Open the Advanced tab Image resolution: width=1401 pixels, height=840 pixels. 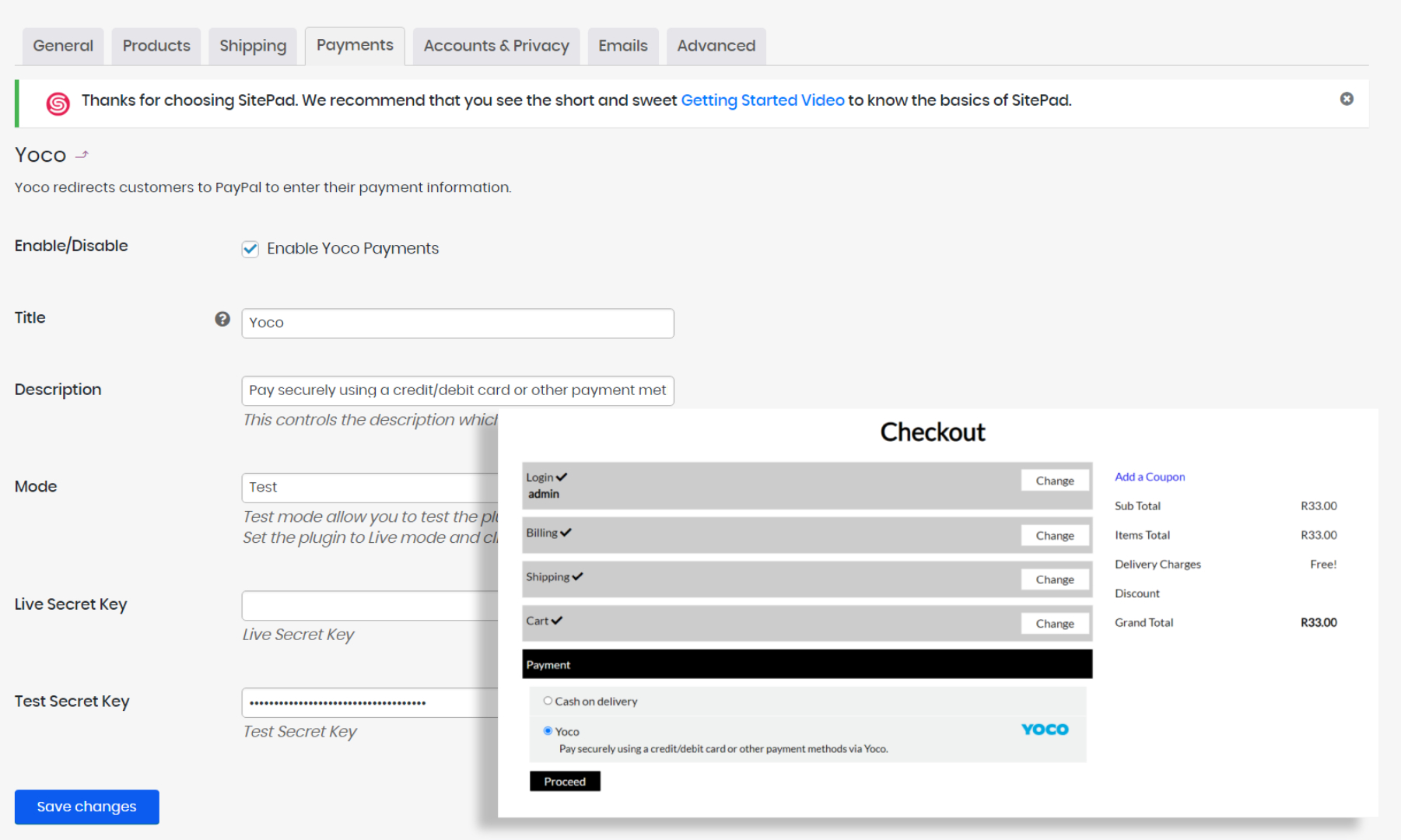click(x=716, y=46)
